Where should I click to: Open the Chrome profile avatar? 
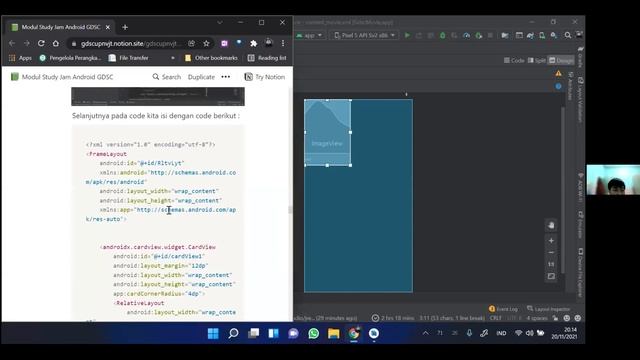(x=269, y=43)
